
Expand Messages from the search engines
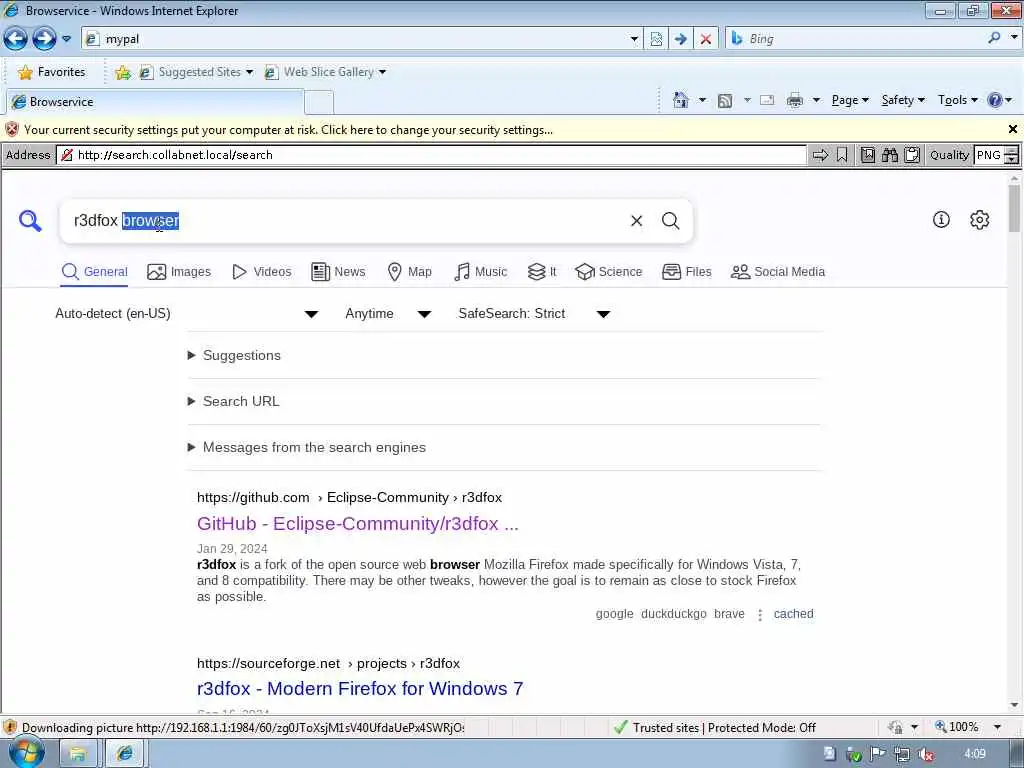coord(306,447)
